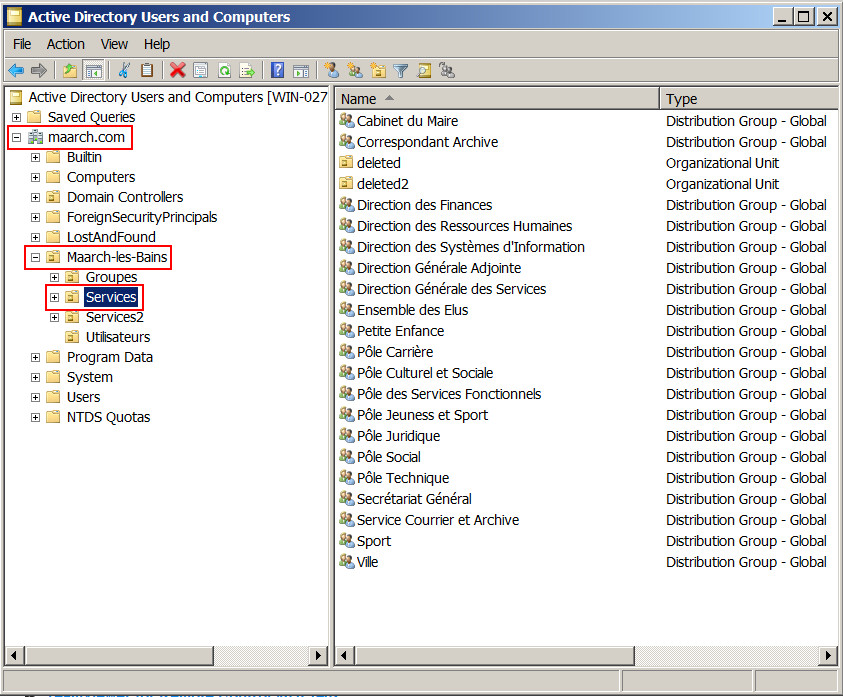This screenshot has height=697, width=843.
Task: Select Utilisateurs in the tree
Action: 117,337
